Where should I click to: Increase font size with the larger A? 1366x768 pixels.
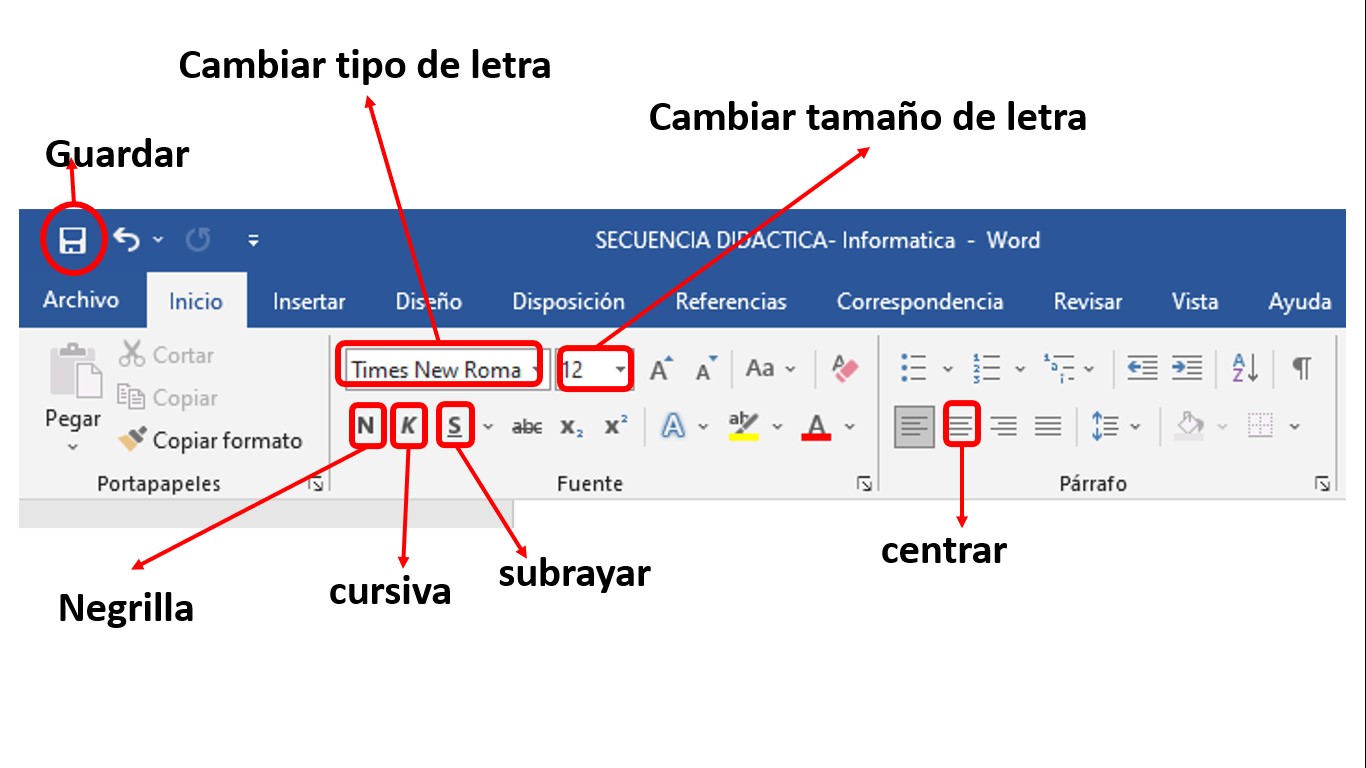point(662,369)
